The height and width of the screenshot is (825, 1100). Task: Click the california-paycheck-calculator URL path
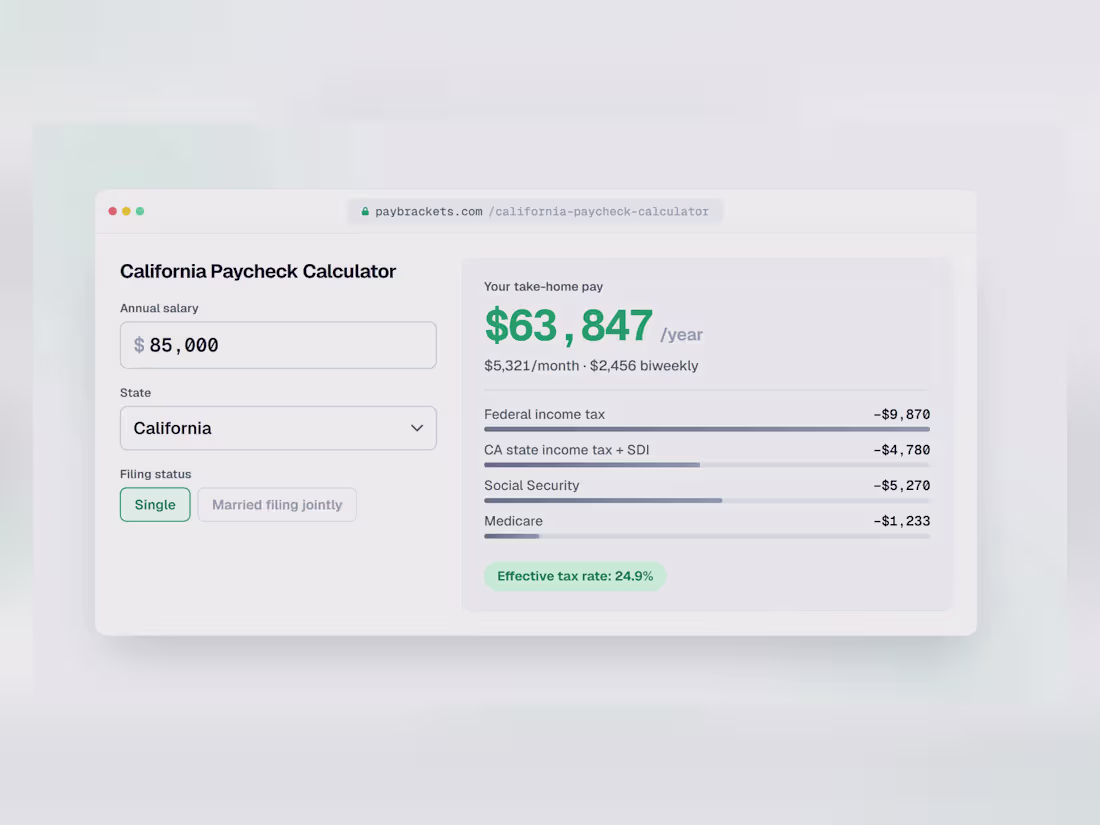[598, 211]
